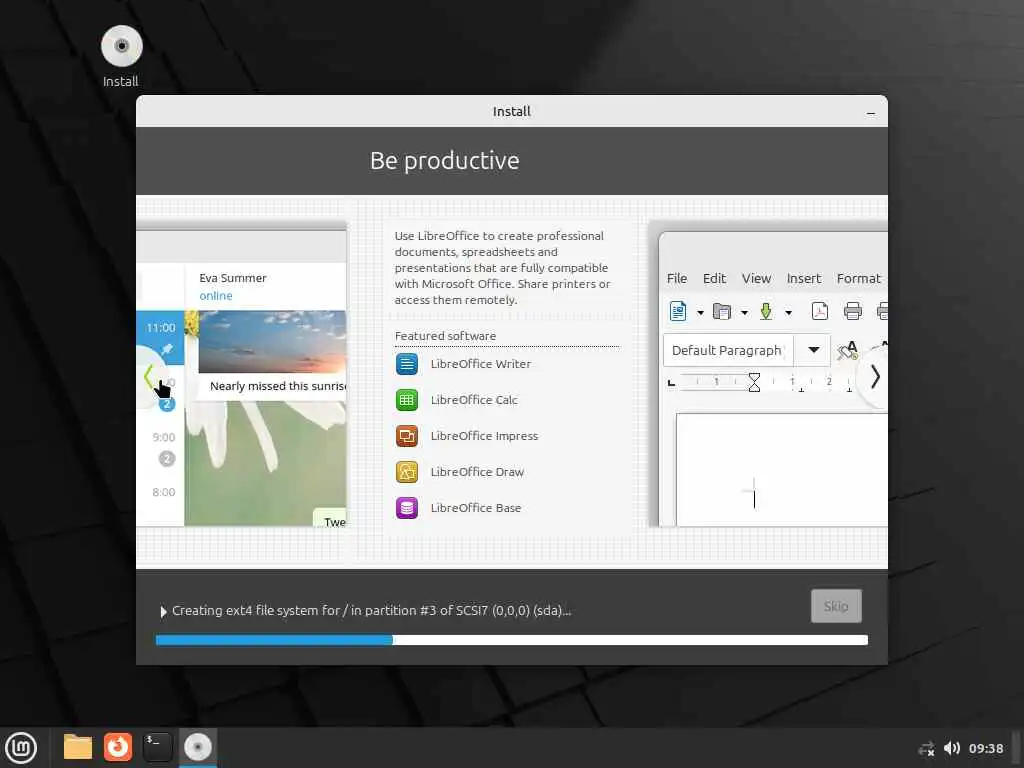Viewport: 1024px width, 768px height.
Task: Click the LibreOffice Calc icon
Action: [x=407, y=400]
